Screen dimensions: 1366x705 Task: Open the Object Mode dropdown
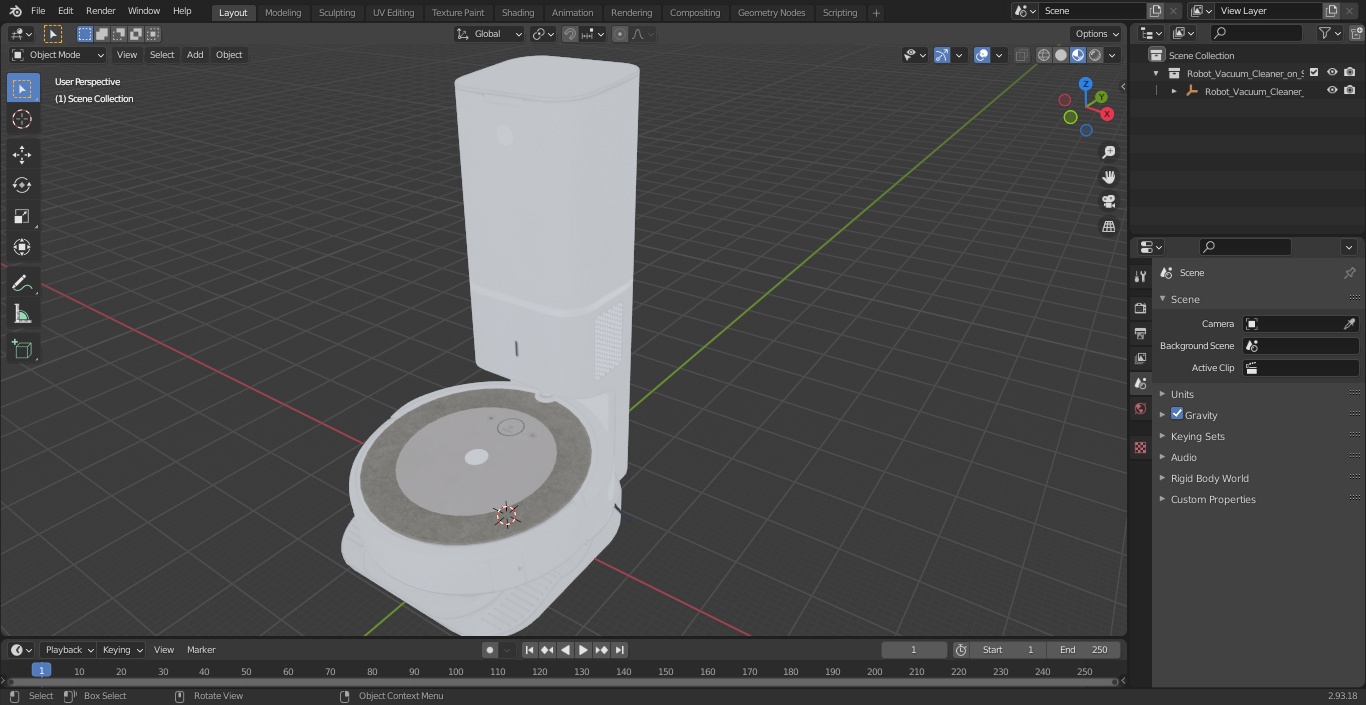click(x=58, y=55)
